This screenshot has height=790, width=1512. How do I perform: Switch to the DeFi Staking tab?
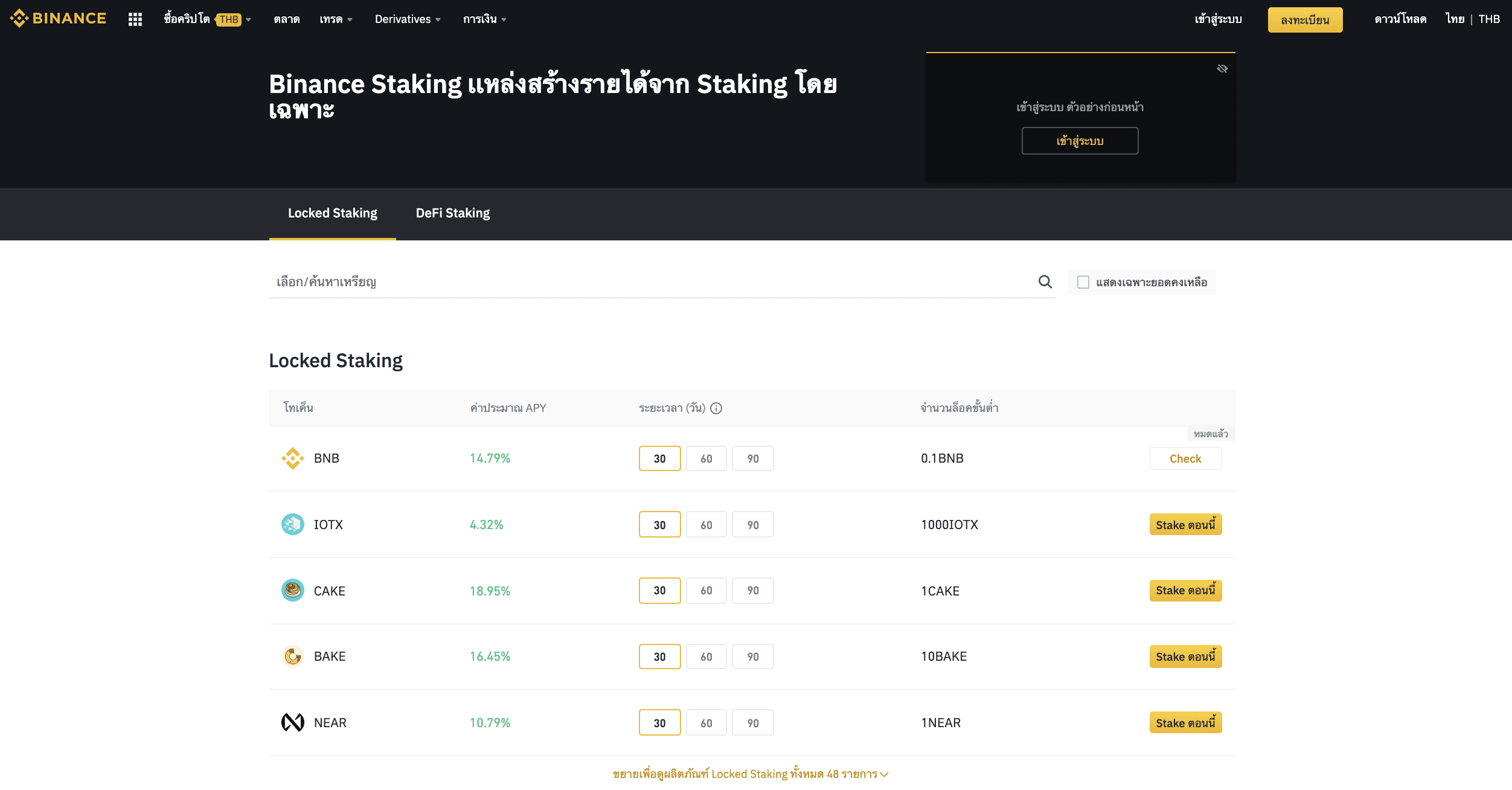[453, 213]
